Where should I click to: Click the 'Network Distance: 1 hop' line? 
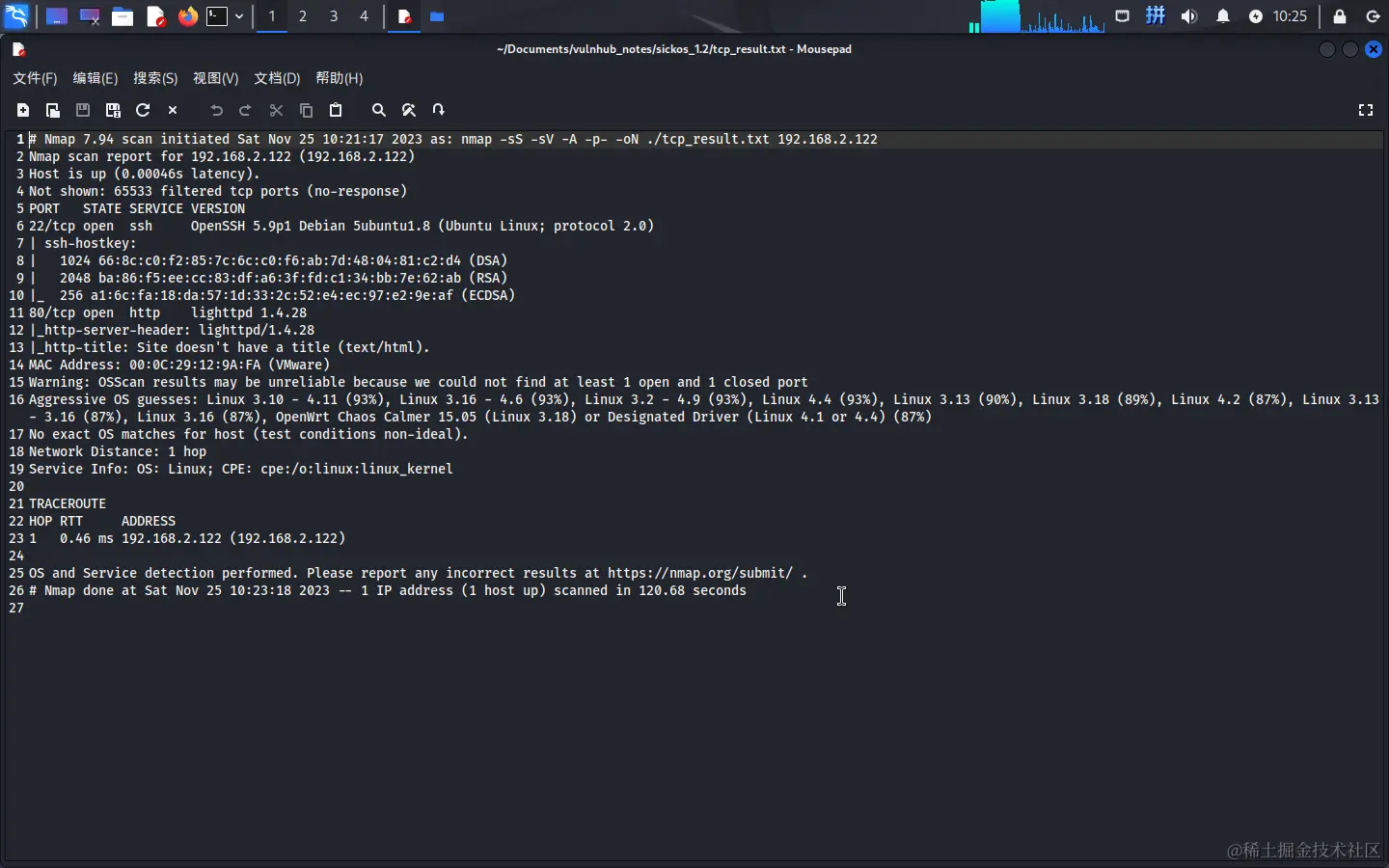tap(118, 451)
